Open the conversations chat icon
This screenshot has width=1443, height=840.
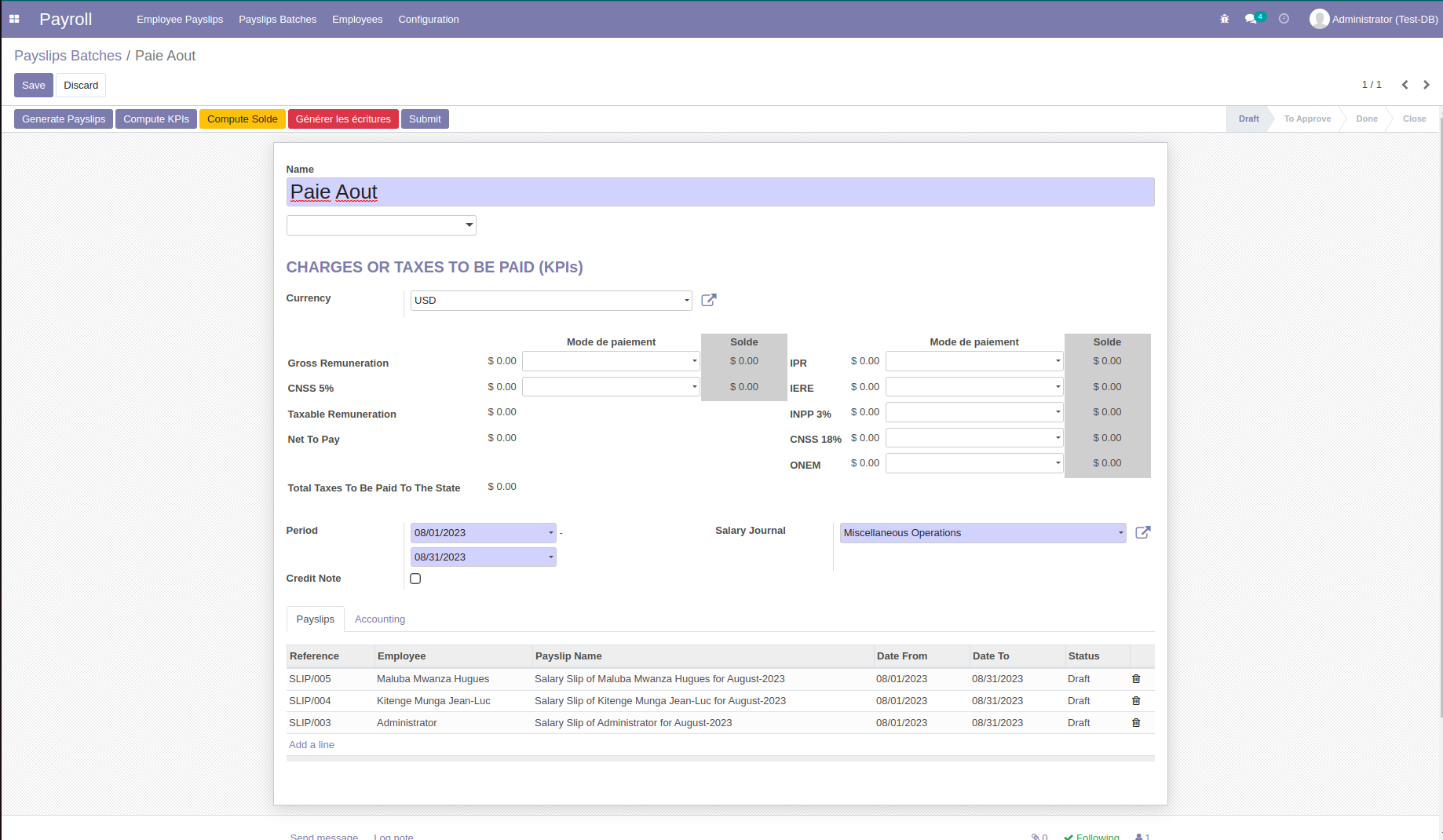coord(1251,19)
